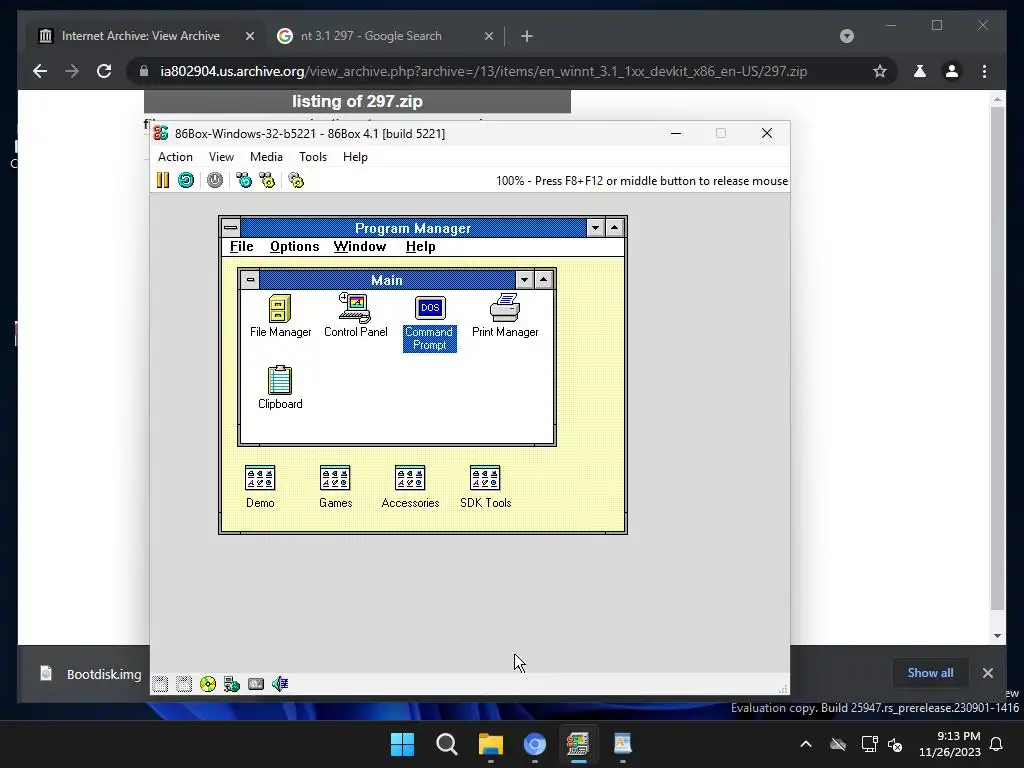Maximize Program Manager with up arrow
1024x768 pixels.
point(614,228)
